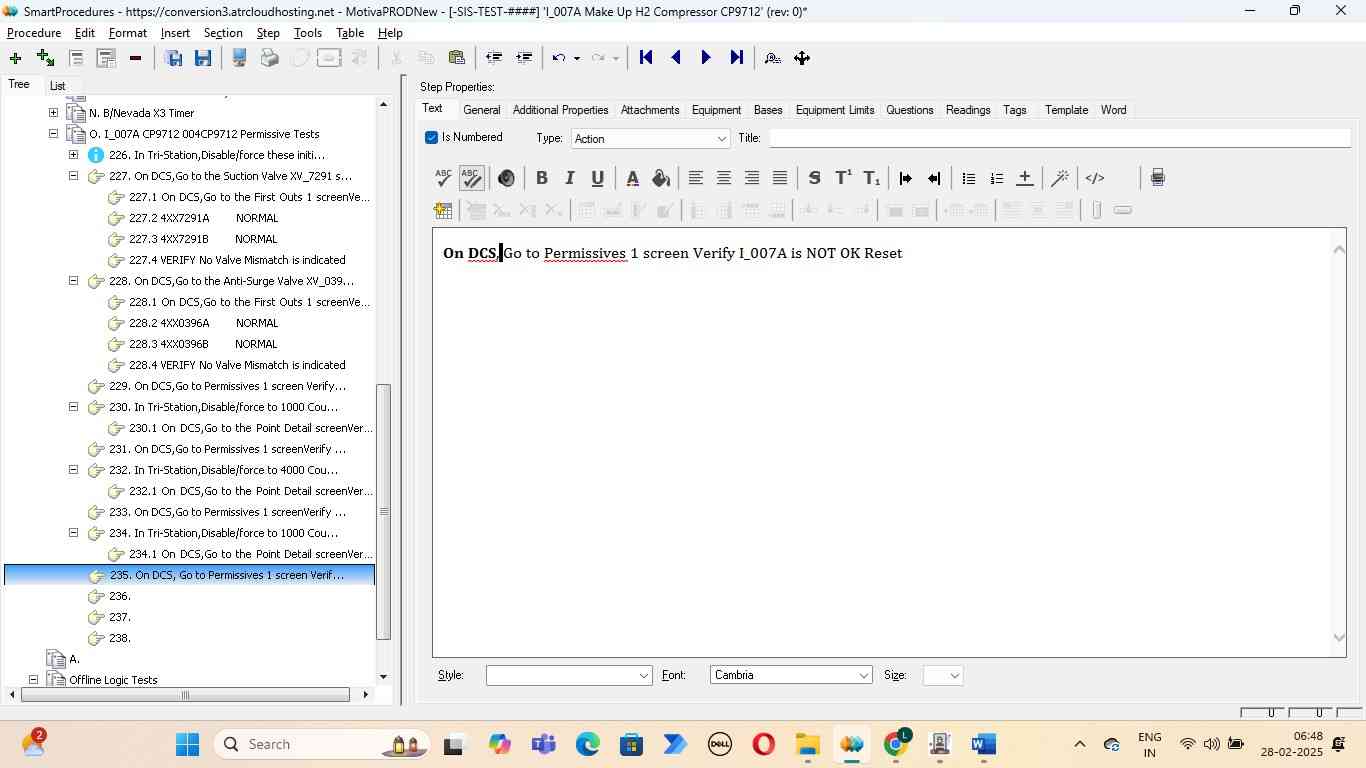Insert a numbered list
This screenshot has width=1366, height=768.
pos(996,178)
